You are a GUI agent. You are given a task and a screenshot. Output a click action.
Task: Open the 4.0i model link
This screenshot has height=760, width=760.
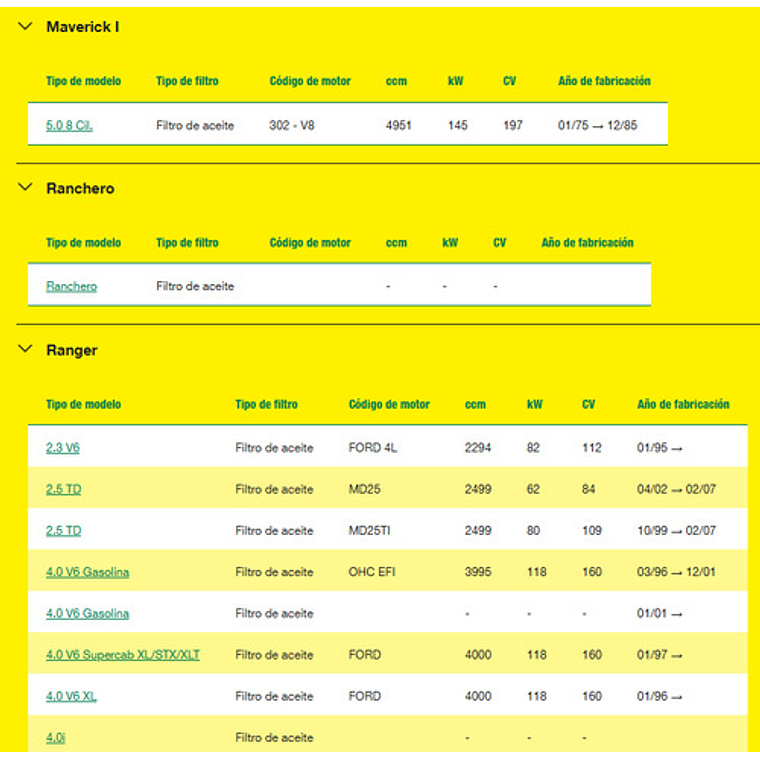(54, 738)
